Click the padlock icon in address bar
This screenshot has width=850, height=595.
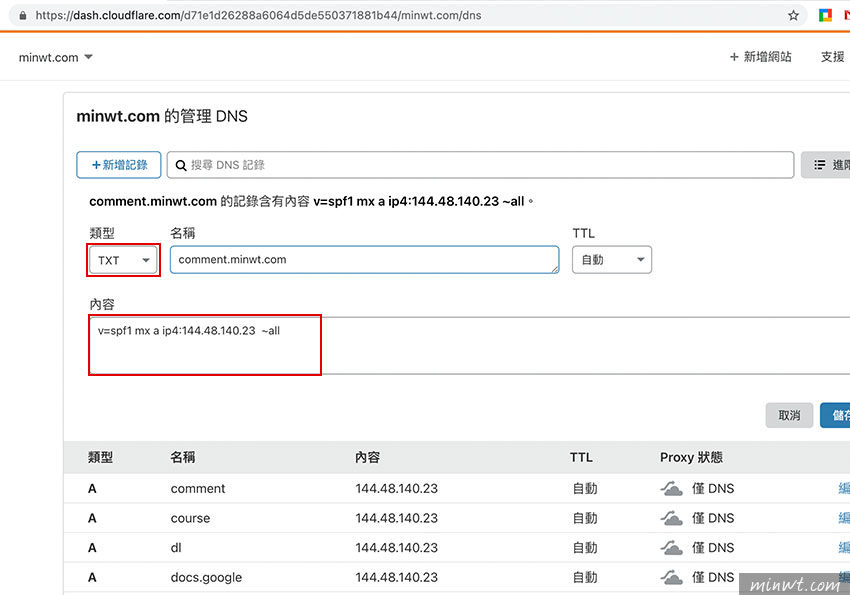click(x=23, y=16)
